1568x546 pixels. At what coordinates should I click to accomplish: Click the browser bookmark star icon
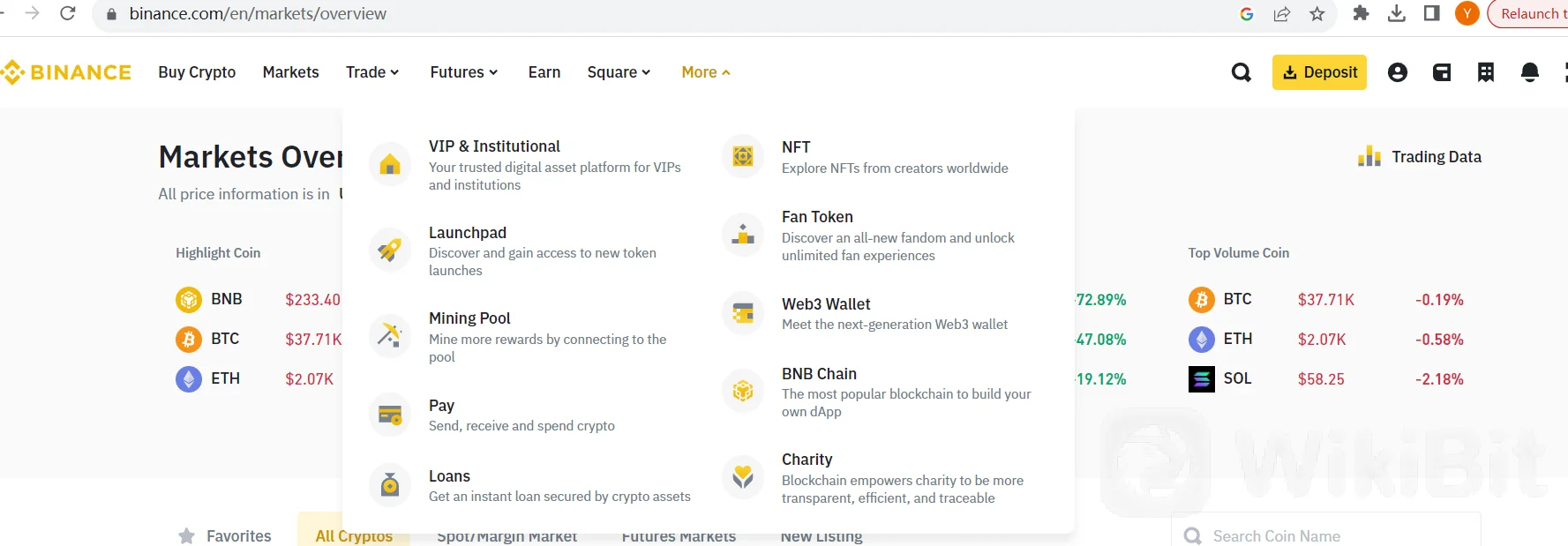[1317, 14]
